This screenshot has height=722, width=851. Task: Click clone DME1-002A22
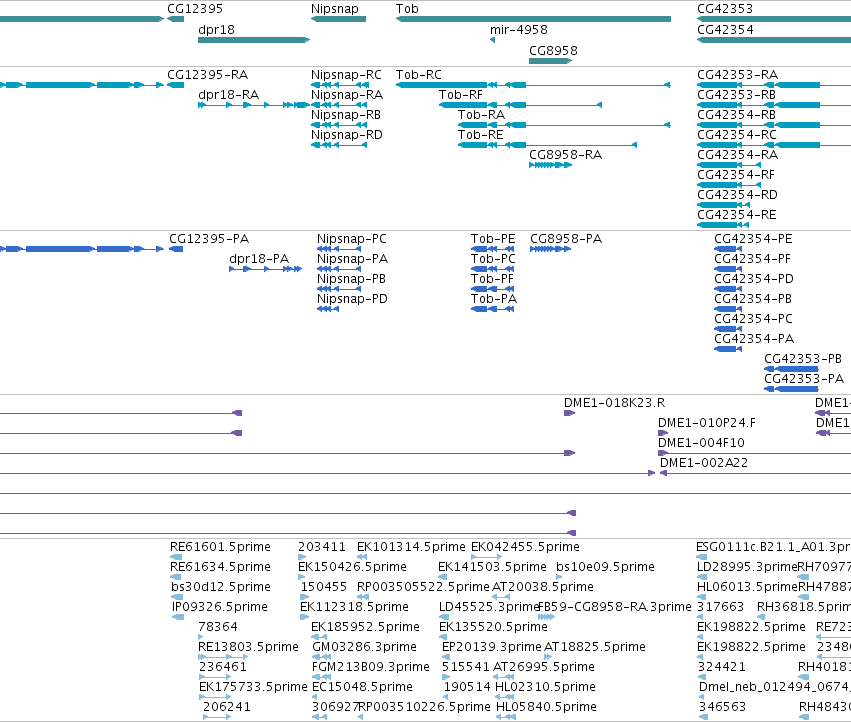[x=755, y=473]
